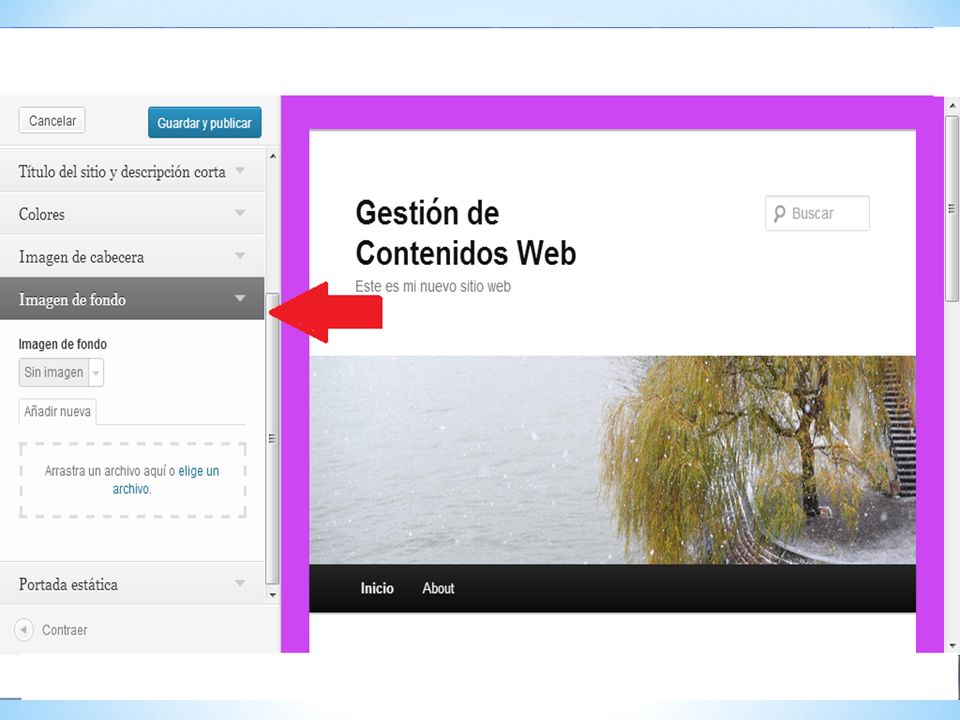This screenshot has width=960, height=720.
Task: Click the preview pane scrollbar thumb
Action: [951, 208]
